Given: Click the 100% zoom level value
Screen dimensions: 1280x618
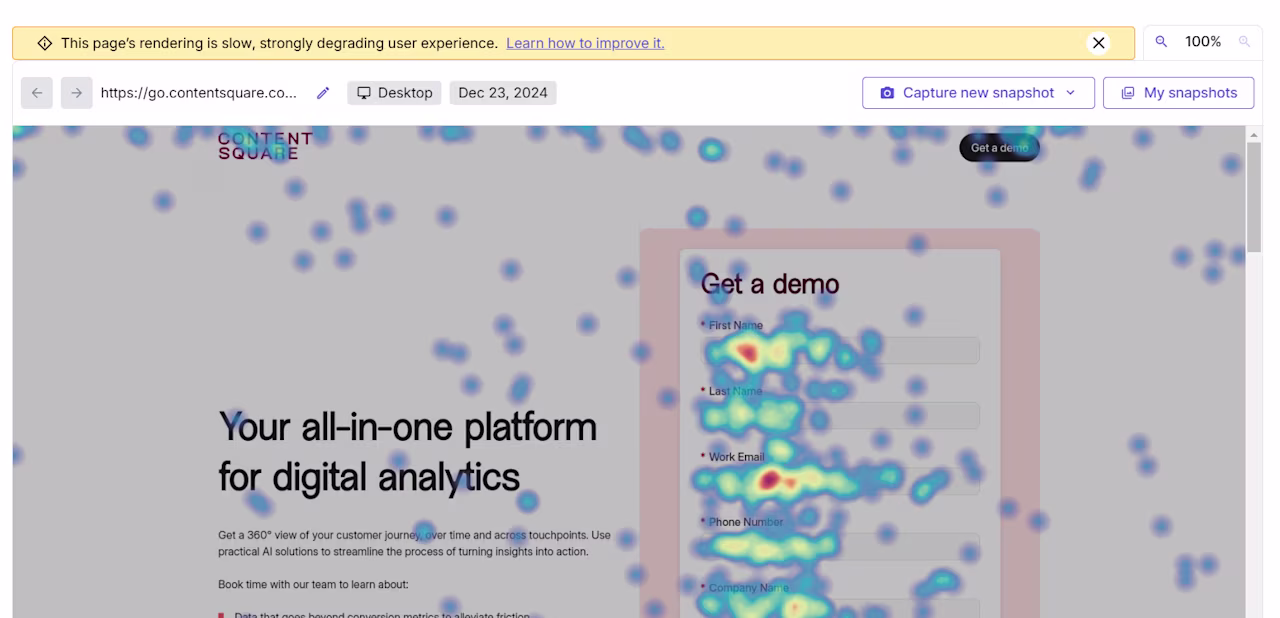Looking at the screenshot, I should pos(1203,42).
